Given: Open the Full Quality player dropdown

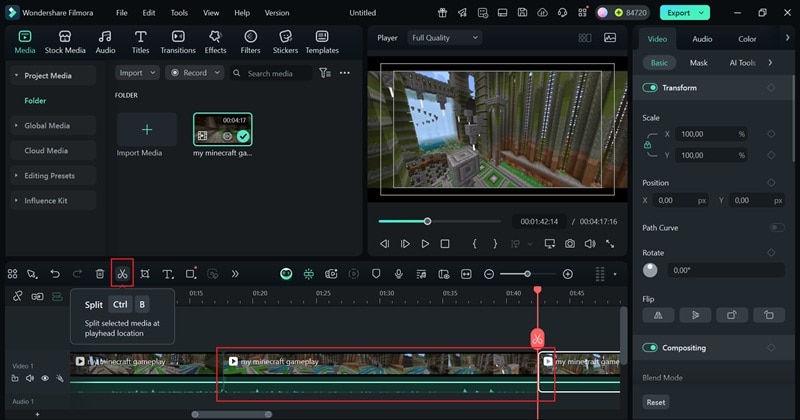Looking at the screenshot, I should [x=444, y=38].
